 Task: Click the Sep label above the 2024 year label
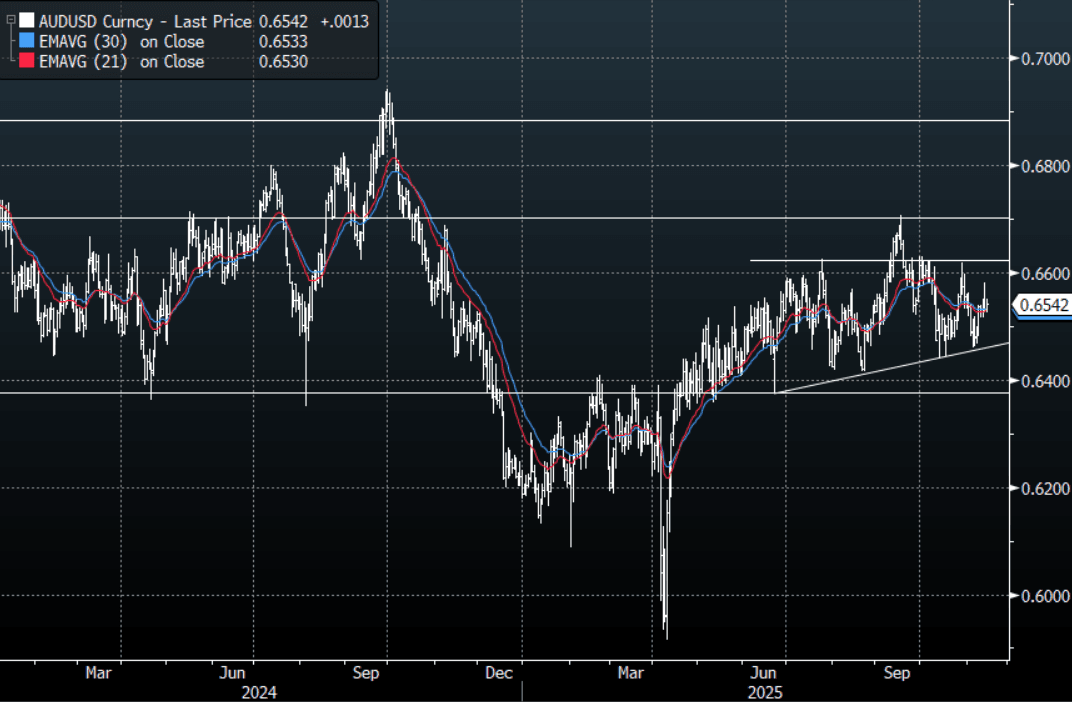pyautogui.click(x=367, y=674)
